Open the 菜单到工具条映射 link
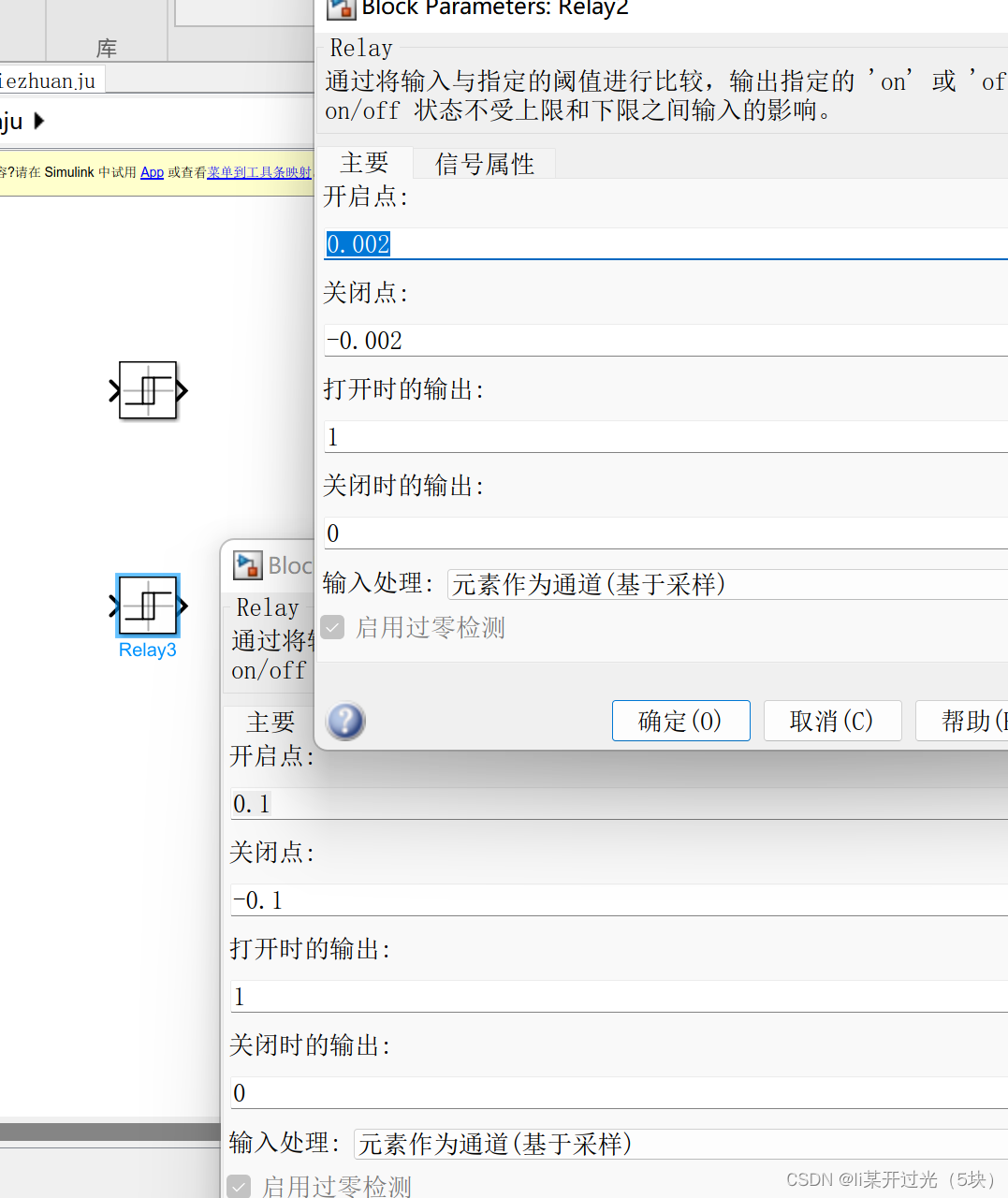 [259, 172]
